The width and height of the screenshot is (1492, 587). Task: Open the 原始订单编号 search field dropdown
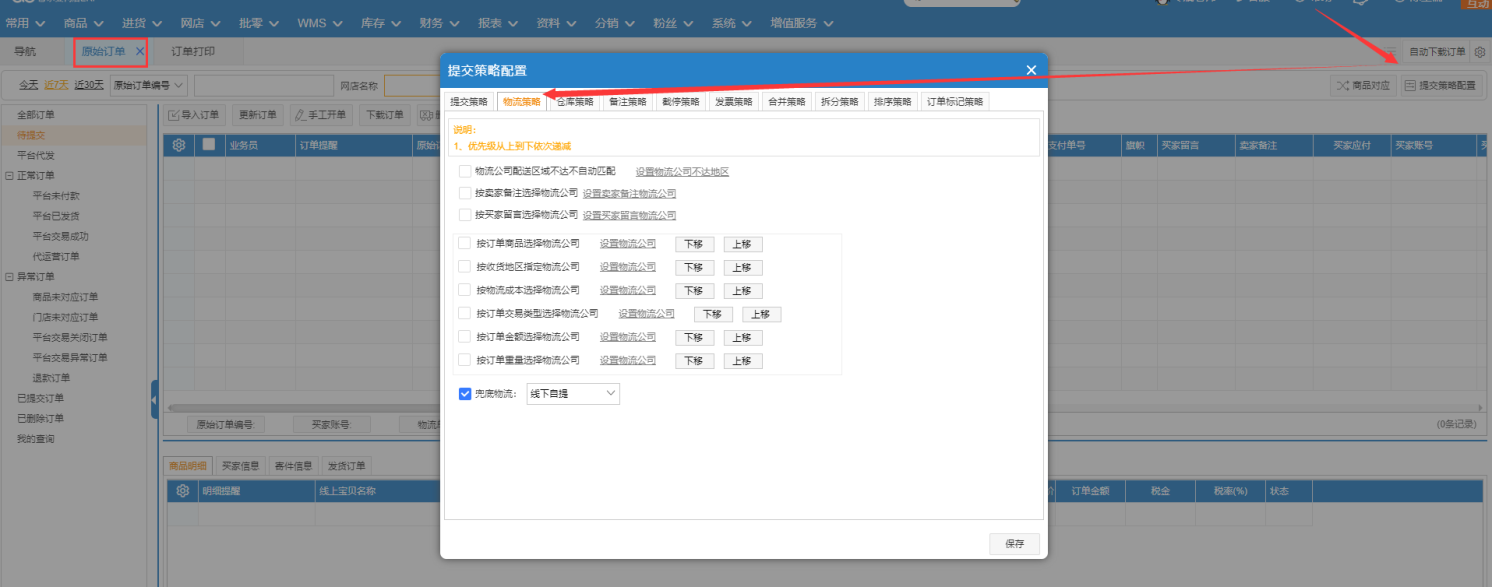click(148, 86)
